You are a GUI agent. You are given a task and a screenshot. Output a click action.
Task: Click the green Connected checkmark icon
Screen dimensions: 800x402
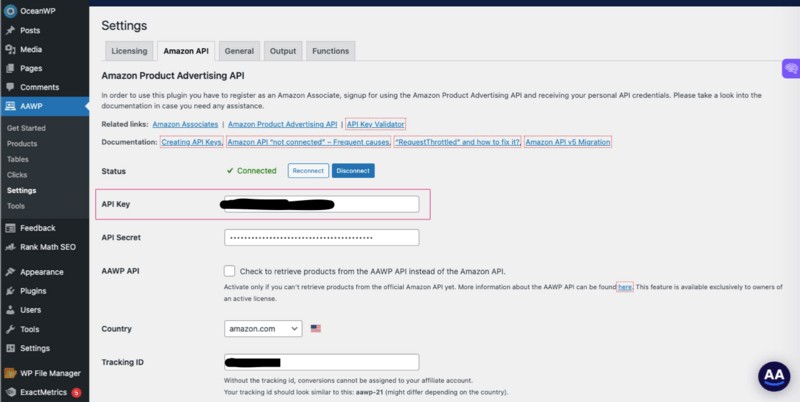pyautogui.click(x=230, y=171)
